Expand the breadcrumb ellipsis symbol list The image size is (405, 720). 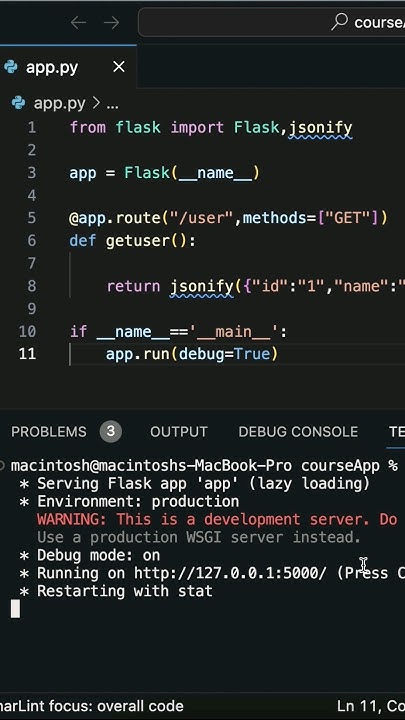pos(112,104)
